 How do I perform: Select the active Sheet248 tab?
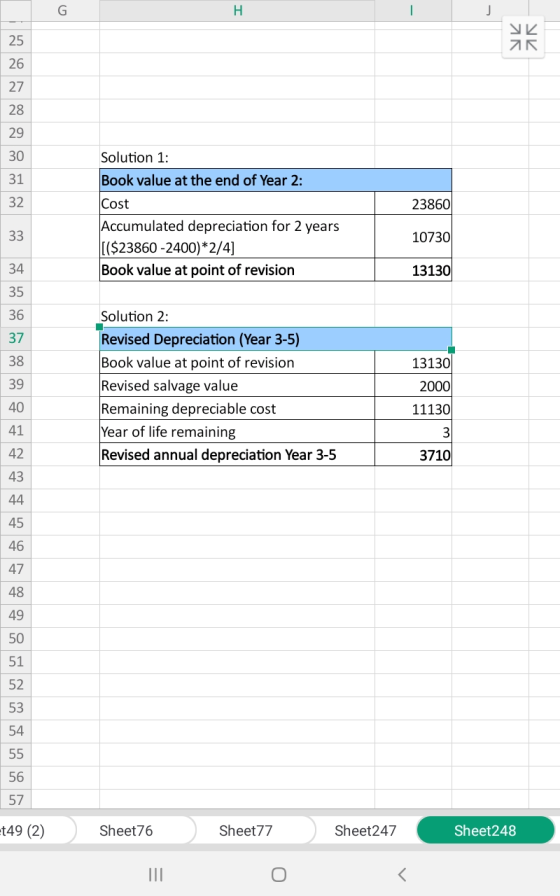[485, 830]
